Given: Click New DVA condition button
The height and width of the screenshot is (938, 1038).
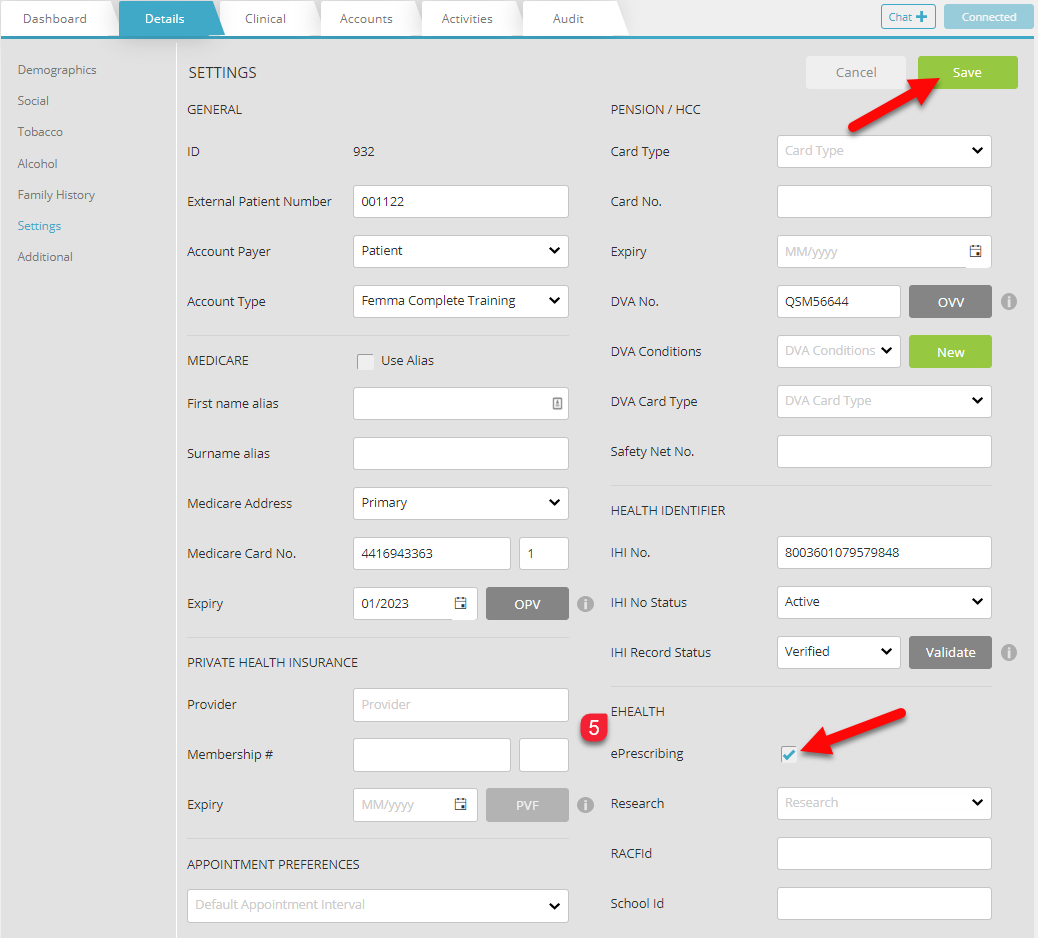Looking at the screenshot, I should coord(950,352).
